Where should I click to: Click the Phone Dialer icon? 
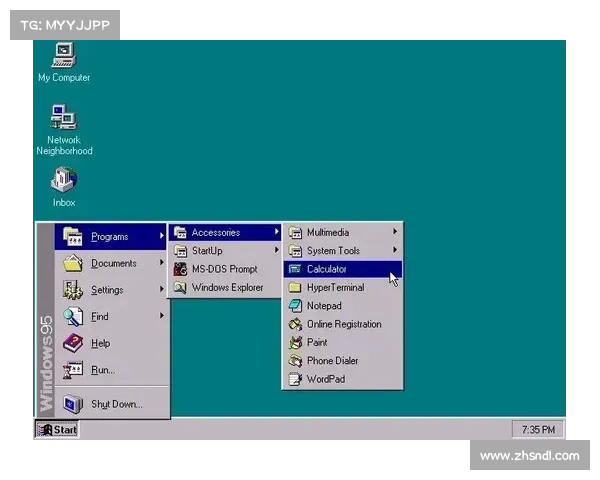295,361
